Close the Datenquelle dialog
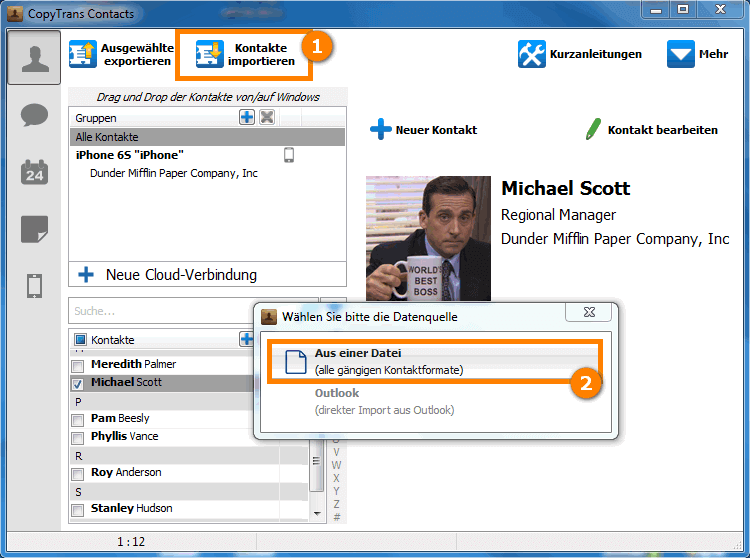 [589, 312]
